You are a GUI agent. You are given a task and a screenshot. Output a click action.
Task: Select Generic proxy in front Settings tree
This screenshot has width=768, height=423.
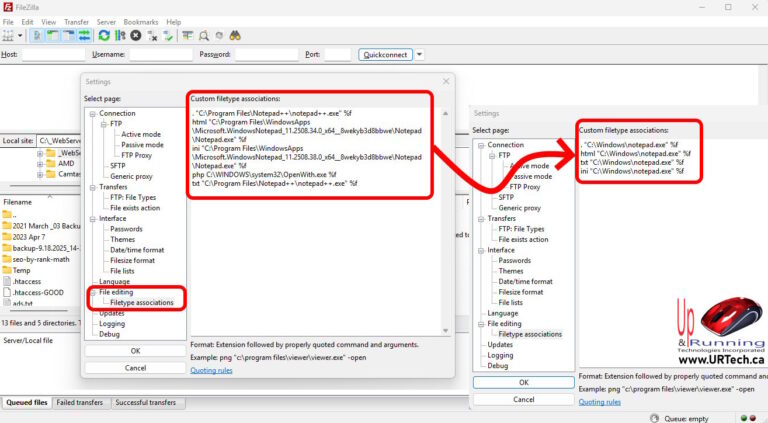coord(131,176)
